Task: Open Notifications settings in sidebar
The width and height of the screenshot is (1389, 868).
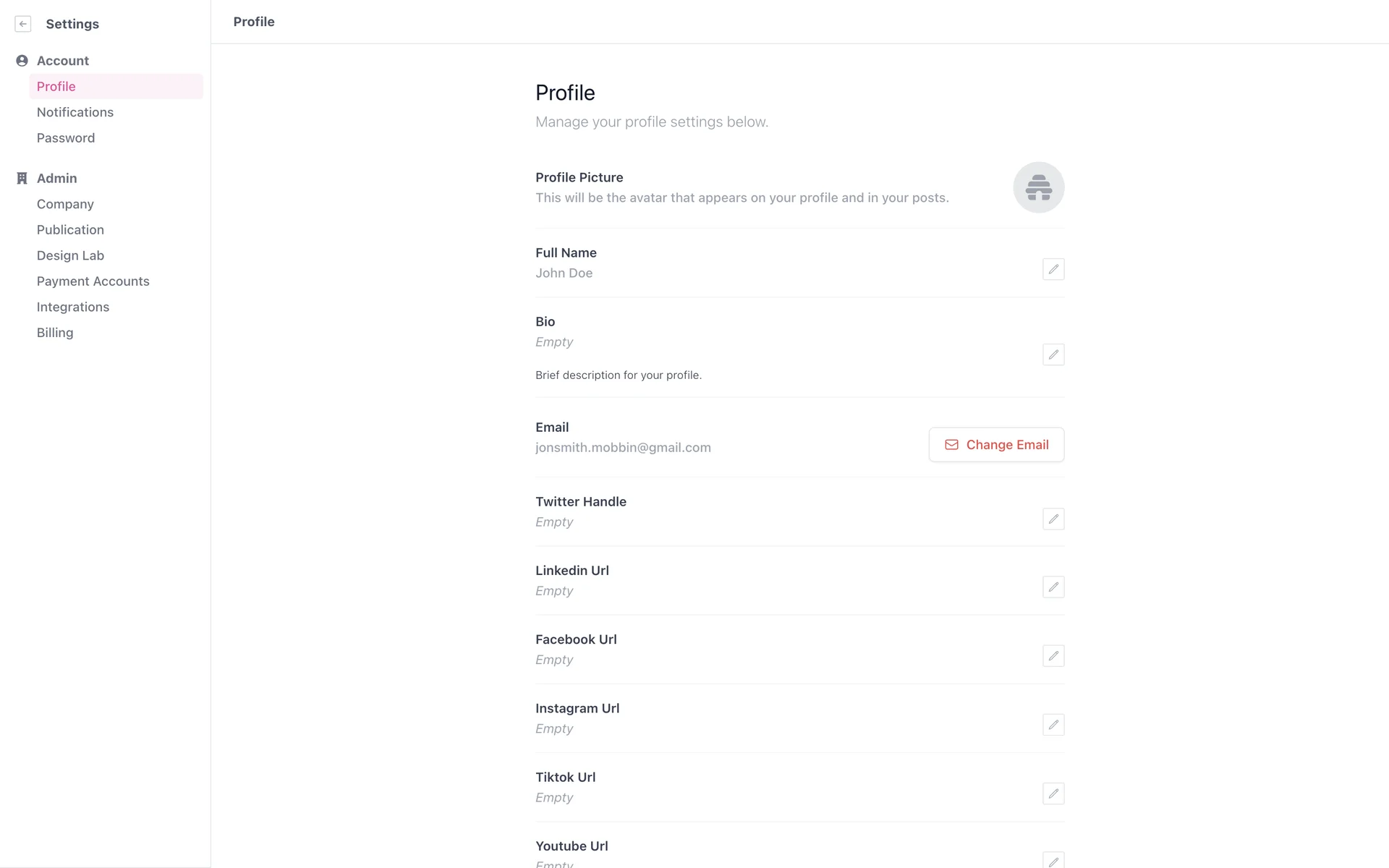Action: (75, 112)
